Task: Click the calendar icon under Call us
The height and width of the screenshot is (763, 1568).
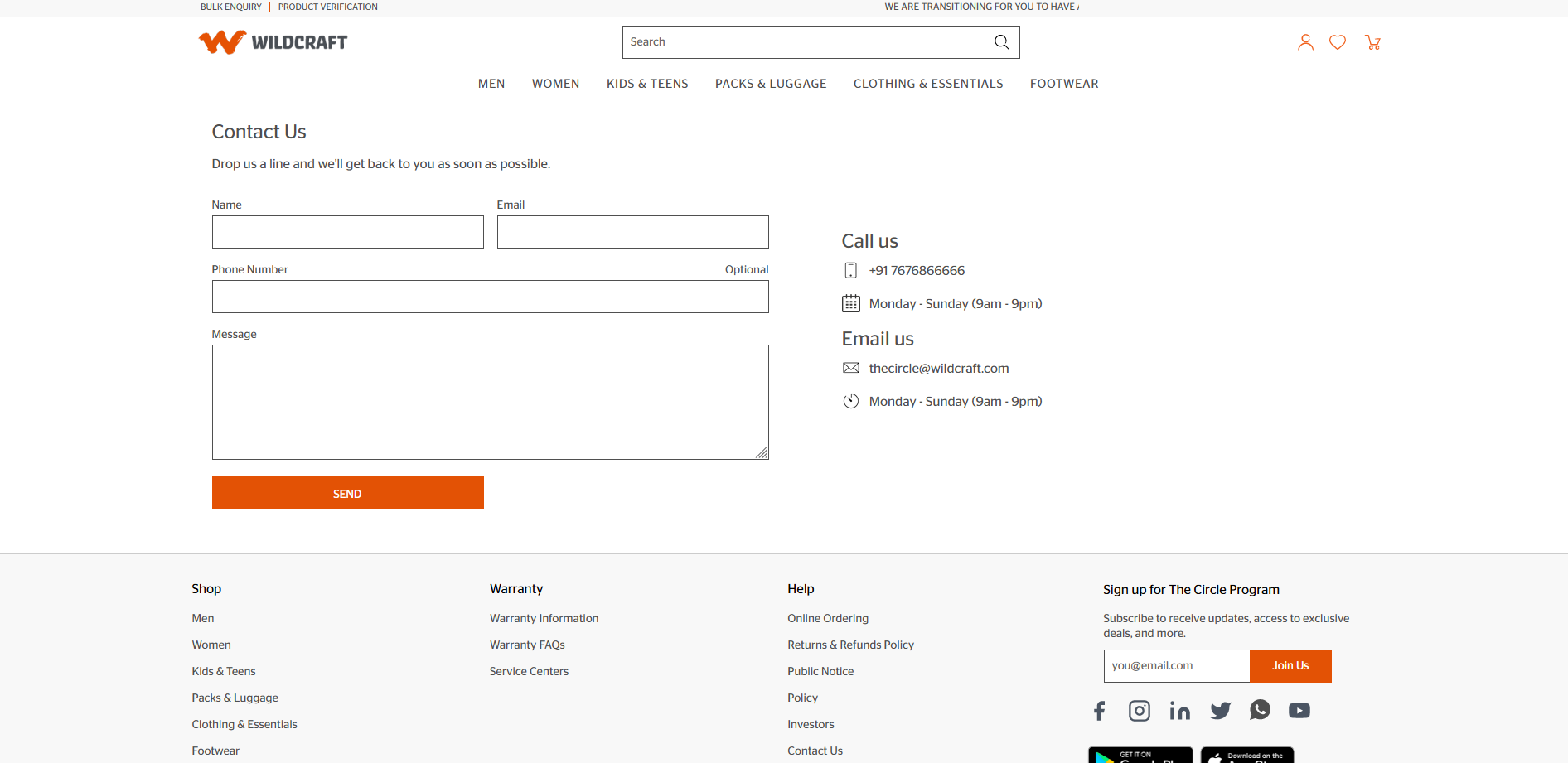Action: [851, 303]
